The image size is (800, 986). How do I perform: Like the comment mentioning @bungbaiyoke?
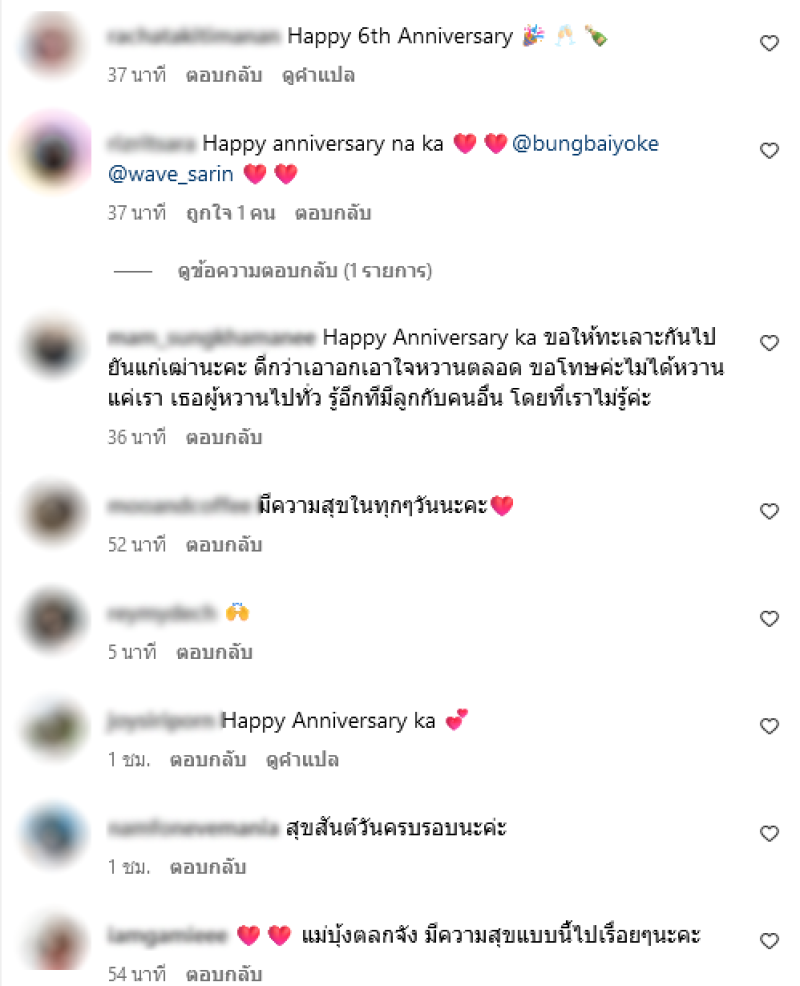point(769,150)
